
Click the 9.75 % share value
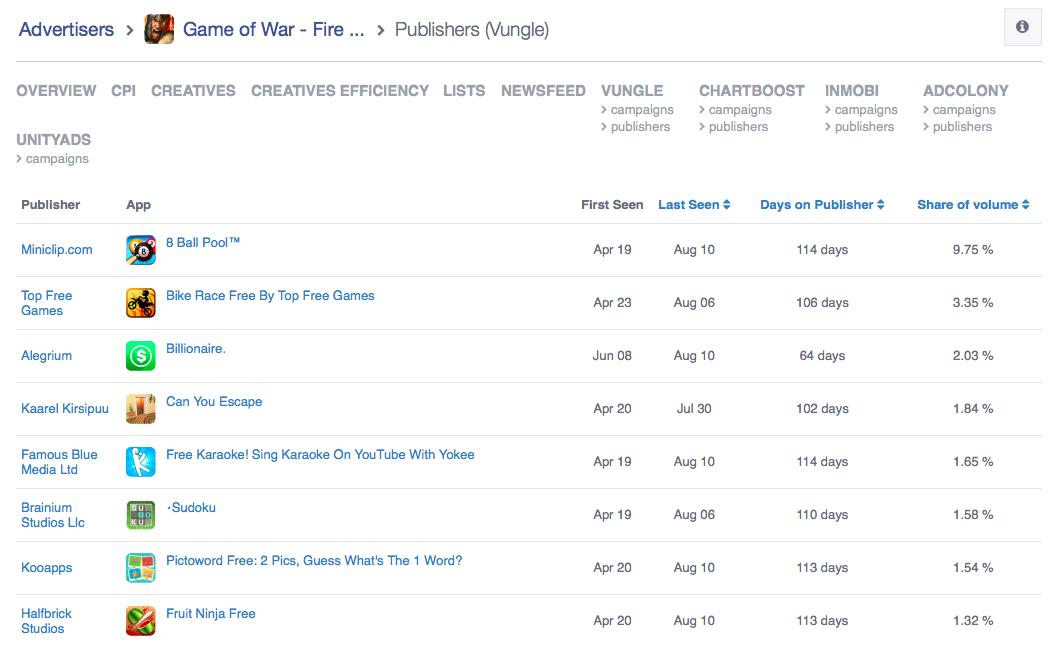[973, 250]
